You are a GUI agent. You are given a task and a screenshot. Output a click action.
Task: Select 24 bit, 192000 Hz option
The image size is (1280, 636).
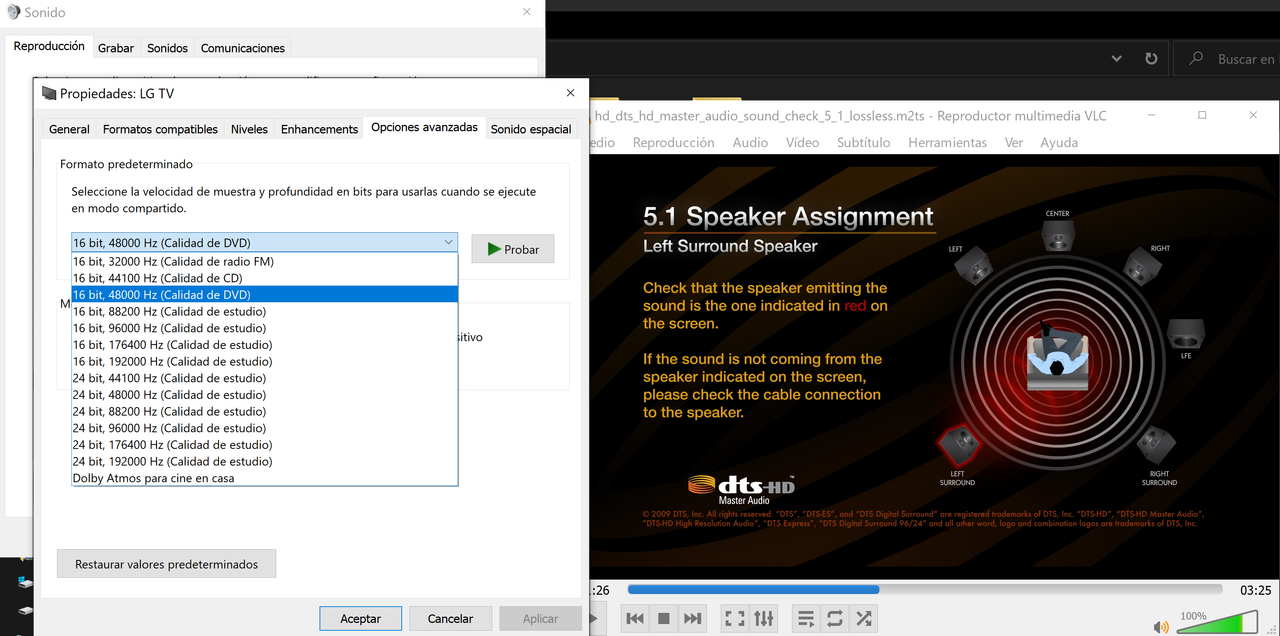click(x=265, y=461)
